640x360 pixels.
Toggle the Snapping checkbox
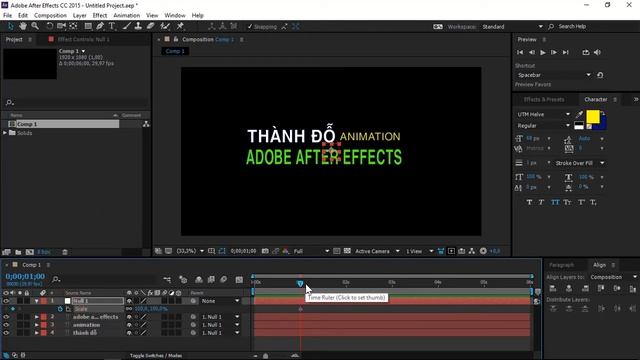(250, 27)
